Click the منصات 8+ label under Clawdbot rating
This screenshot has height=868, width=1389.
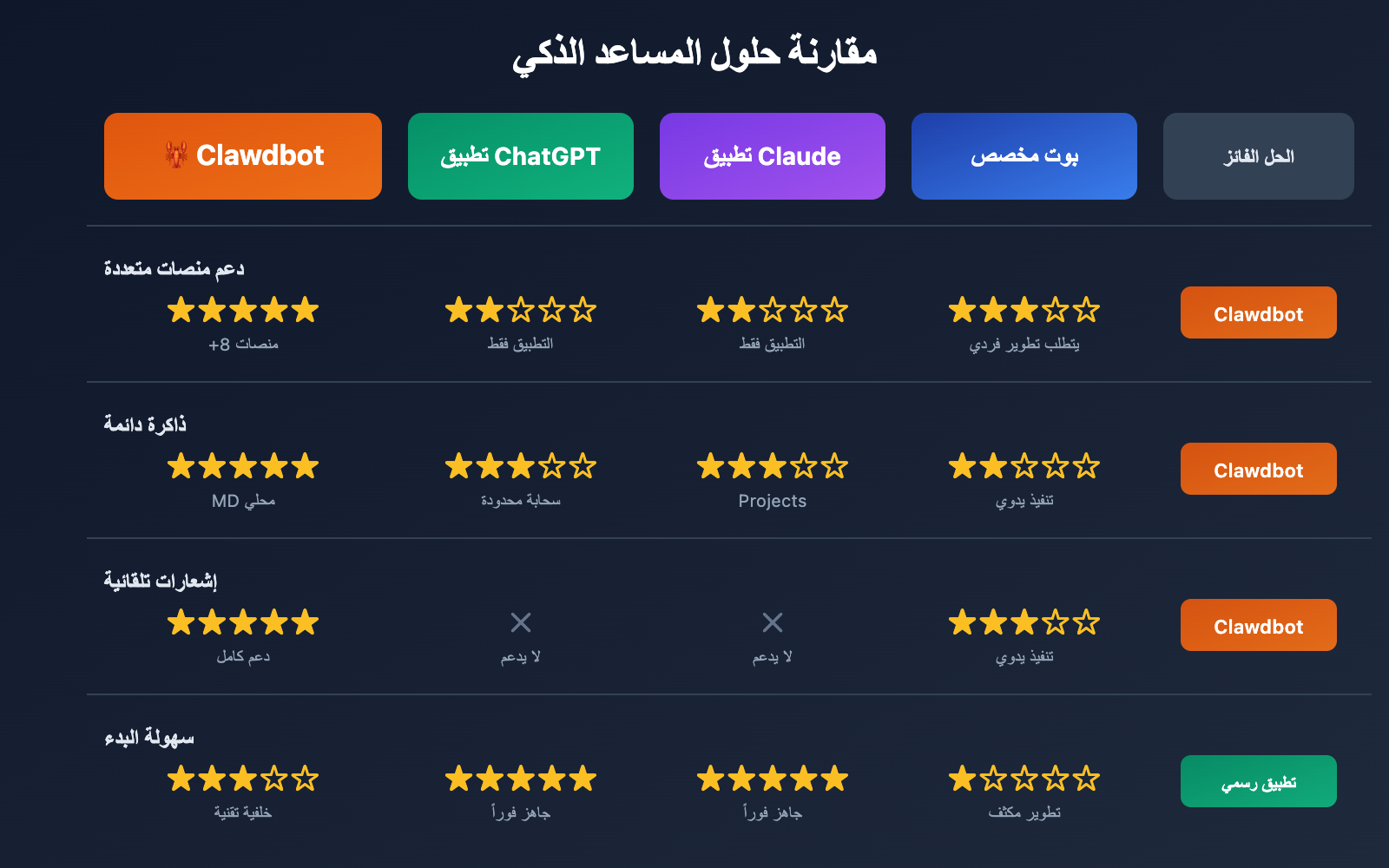point(243,343)
